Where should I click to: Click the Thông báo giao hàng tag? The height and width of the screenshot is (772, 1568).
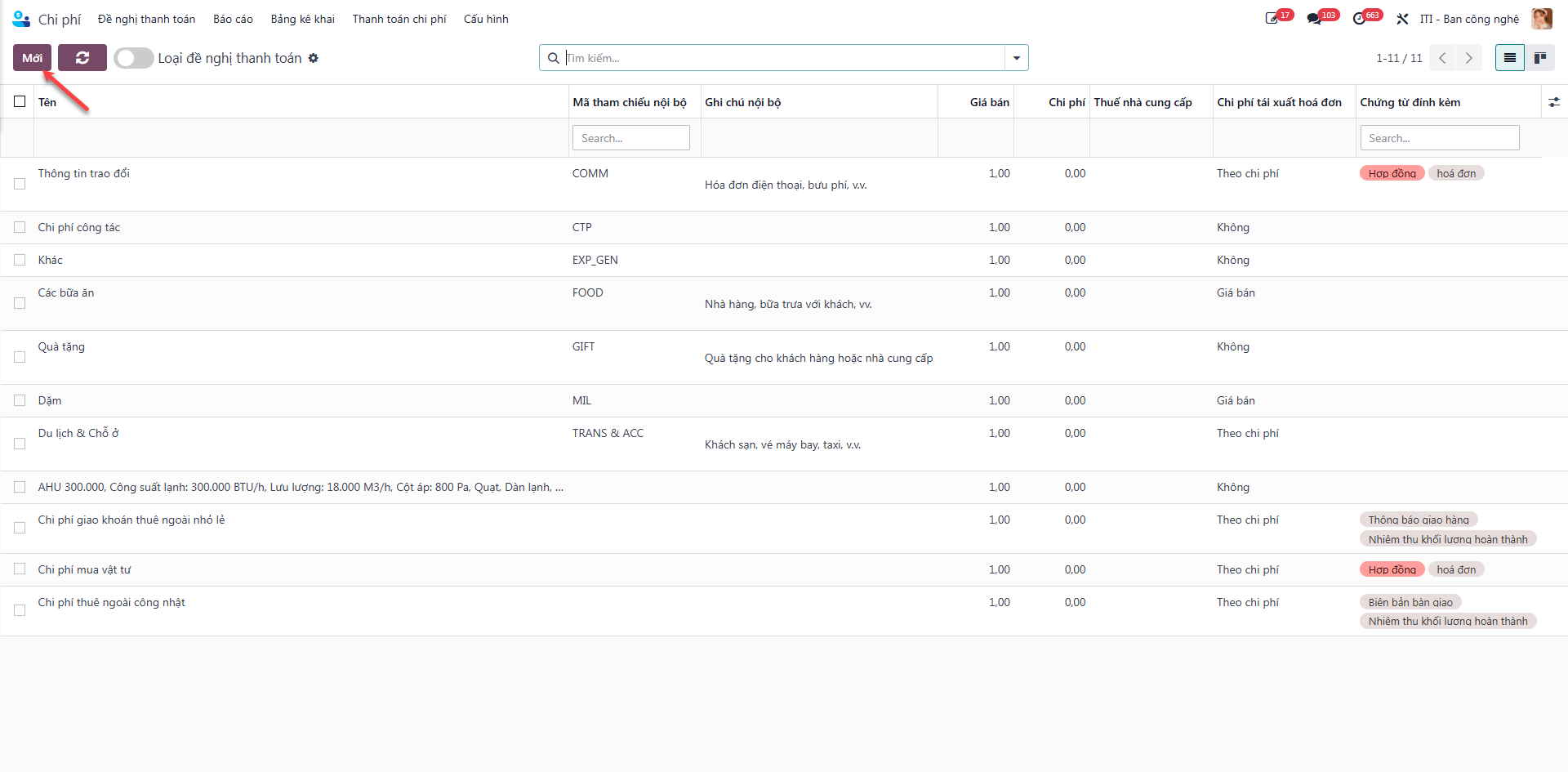pyautogui.click(x=1419, y=520)
